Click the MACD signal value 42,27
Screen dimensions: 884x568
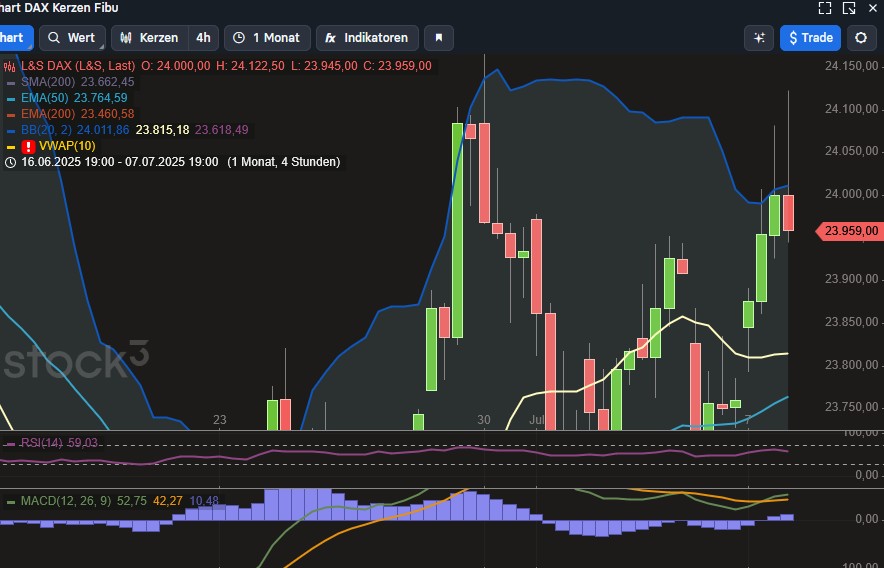[167, 501]
